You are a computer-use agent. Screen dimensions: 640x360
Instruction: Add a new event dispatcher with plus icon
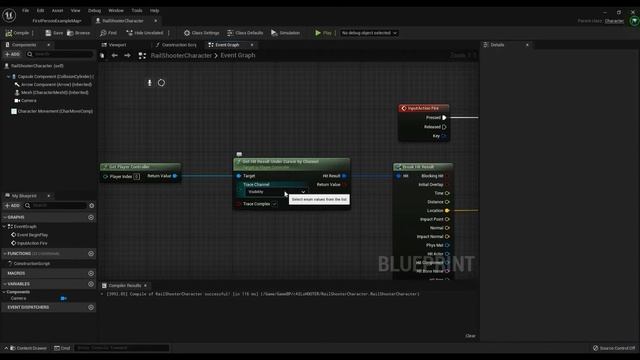click(x=91, y=307)
